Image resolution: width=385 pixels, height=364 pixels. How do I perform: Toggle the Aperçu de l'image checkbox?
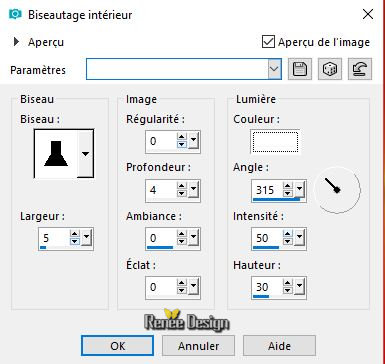(268, 42)
